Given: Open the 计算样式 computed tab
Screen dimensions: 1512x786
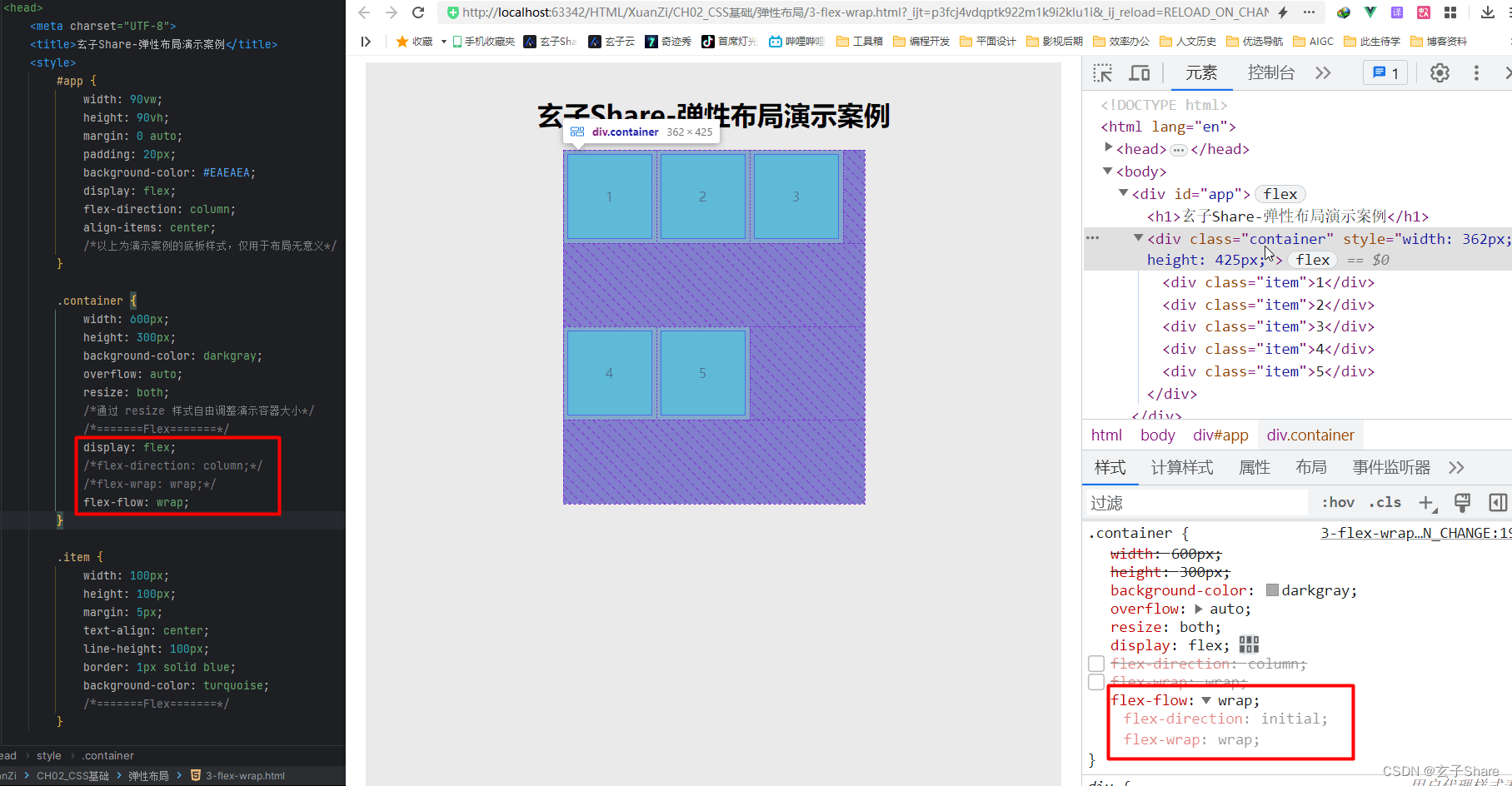Looking at the screenshot, I should (x=1182, y=468).
